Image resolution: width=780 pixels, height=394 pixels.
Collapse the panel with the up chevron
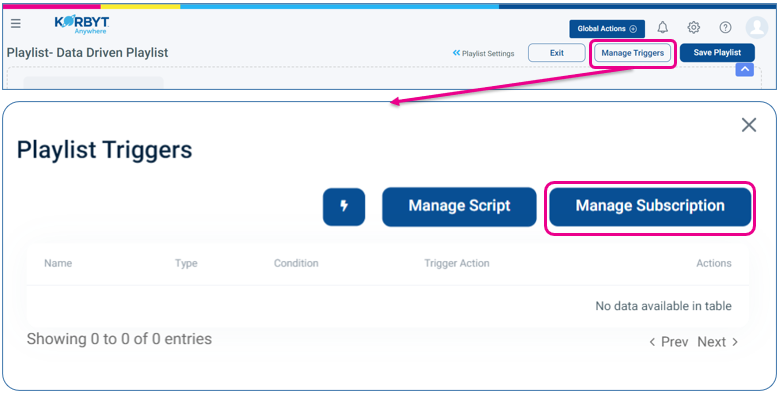click(x=745, y=70)
